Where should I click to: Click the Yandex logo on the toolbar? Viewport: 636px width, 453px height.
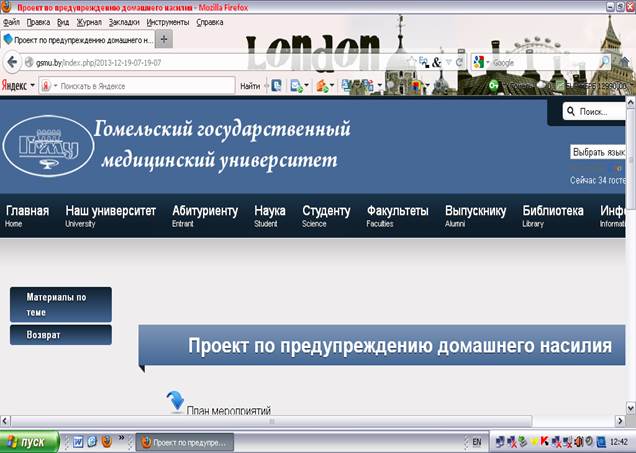pyautogui.click(x=14, y=86)
